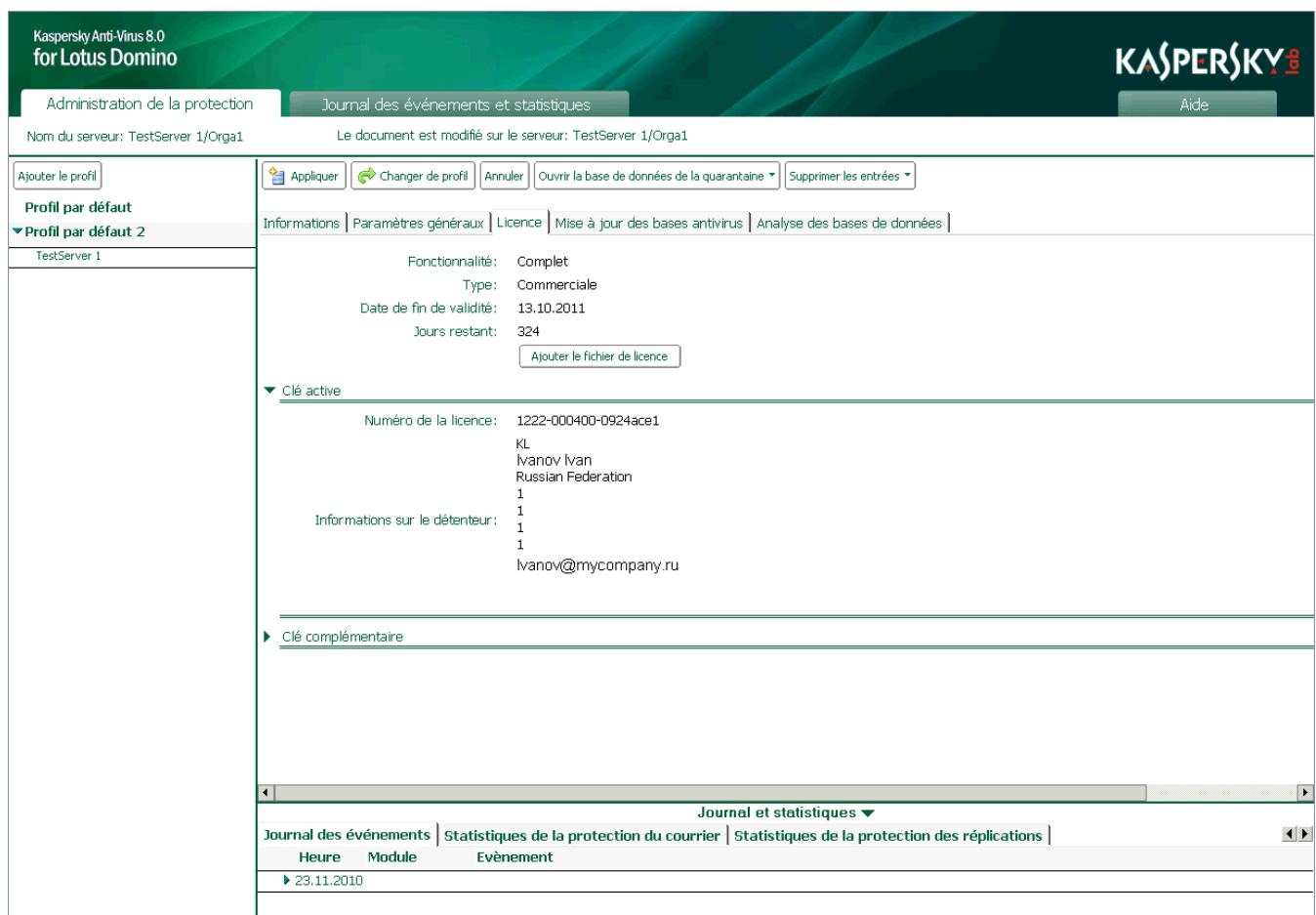The image size is (1316, 915).
Task: Click the Annuler button
Action: [x=504, y=176]
